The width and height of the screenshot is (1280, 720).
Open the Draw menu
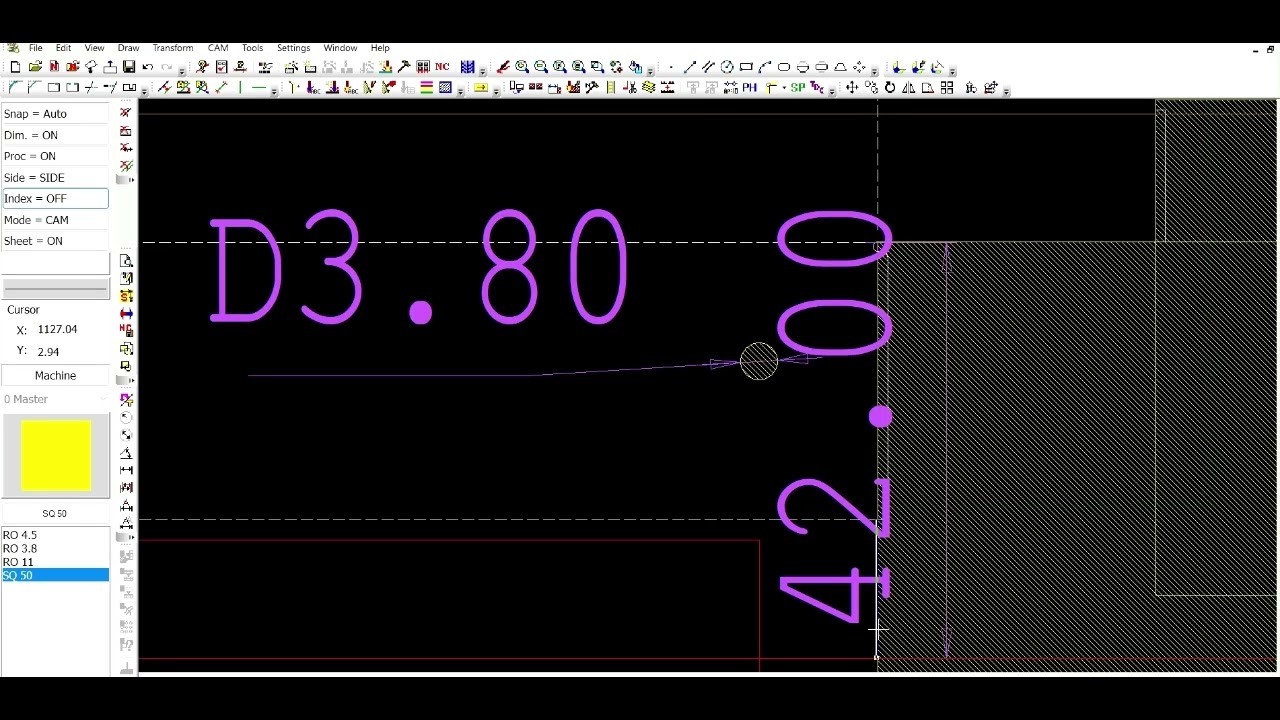pyautogui.click(x=128, y=48)
